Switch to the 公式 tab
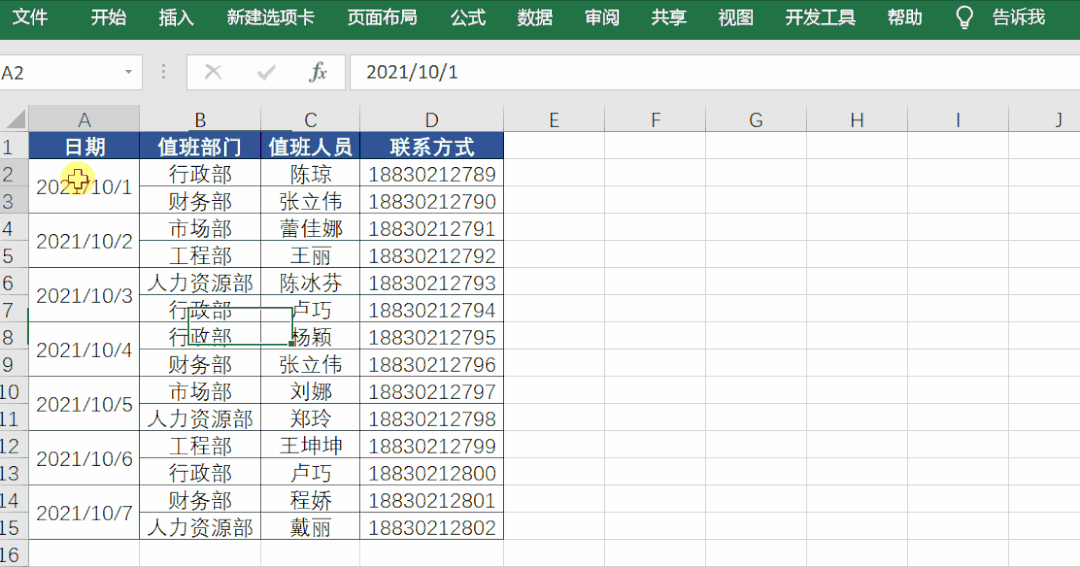Image resolution: width=1080 pixels, height=567 pixels. pyautogui.click(x=468, y=17)
